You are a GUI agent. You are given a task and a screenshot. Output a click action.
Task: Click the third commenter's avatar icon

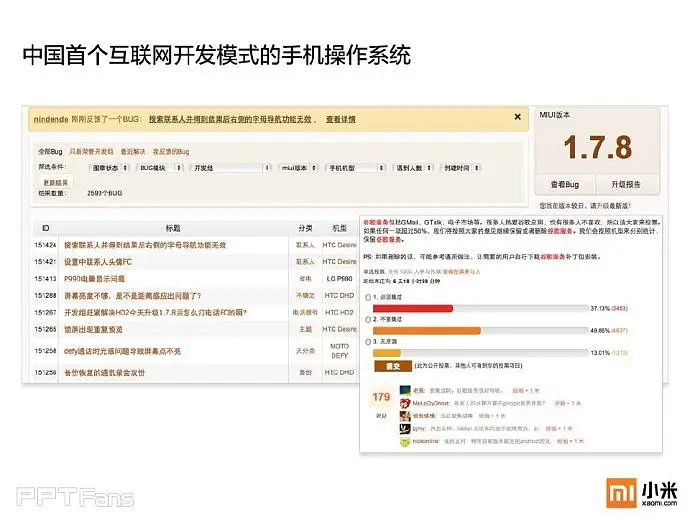pos(405,415)
